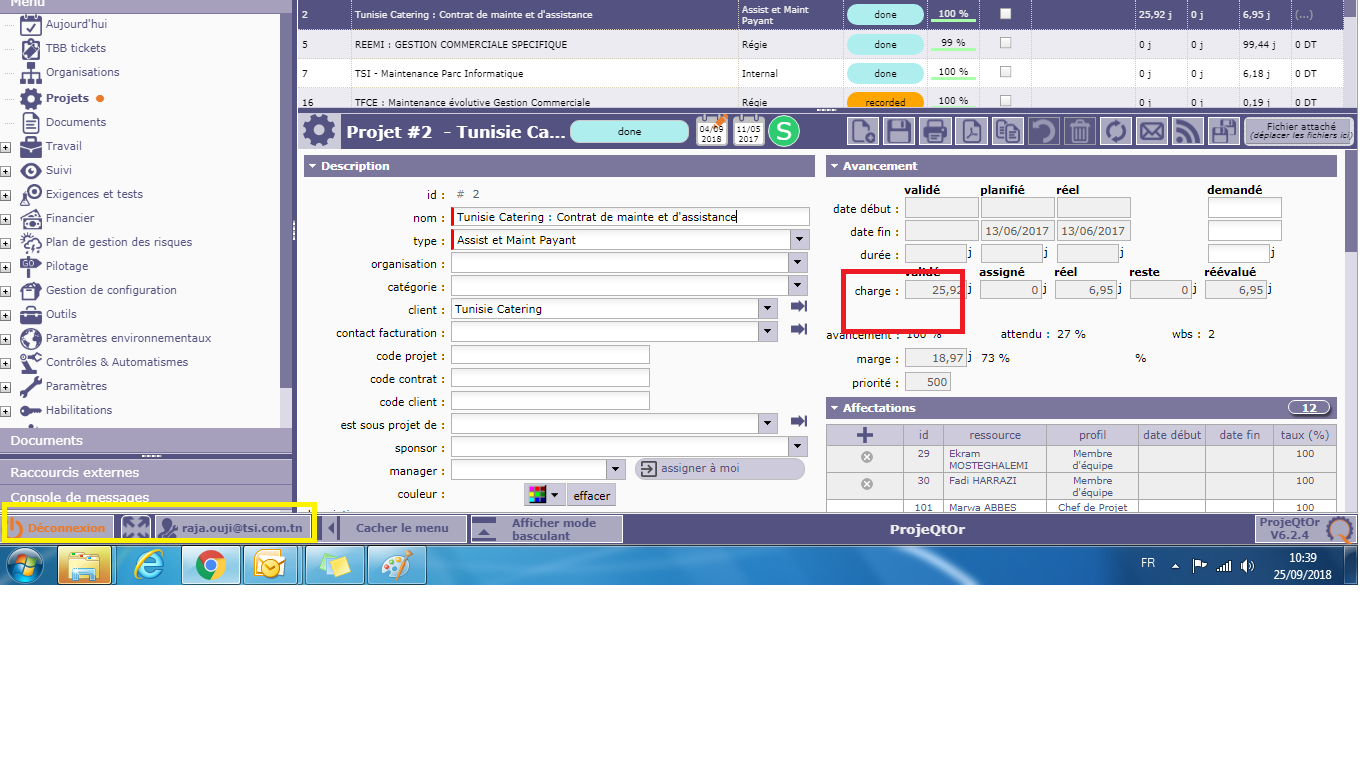Open Organisations in the left menu
The height and width of the screenshot is (768, 1360).
click(82, 72)
